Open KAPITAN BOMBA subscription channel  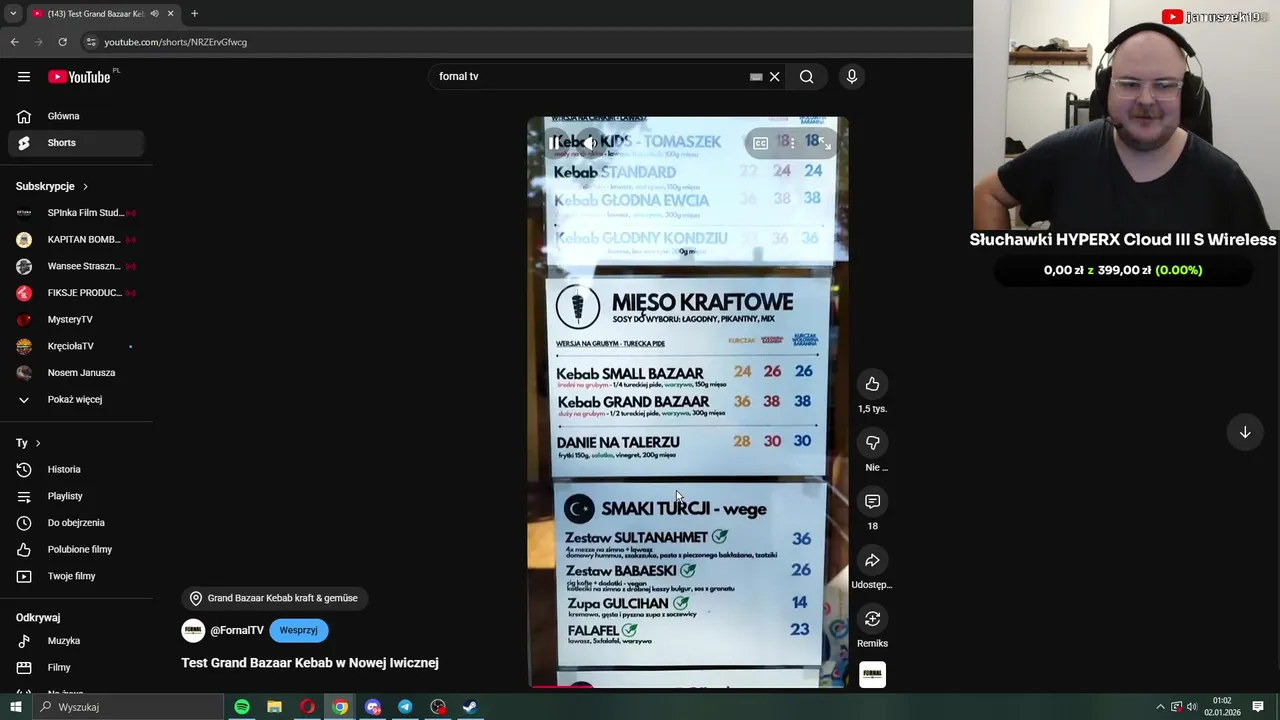tap(76, 240)
